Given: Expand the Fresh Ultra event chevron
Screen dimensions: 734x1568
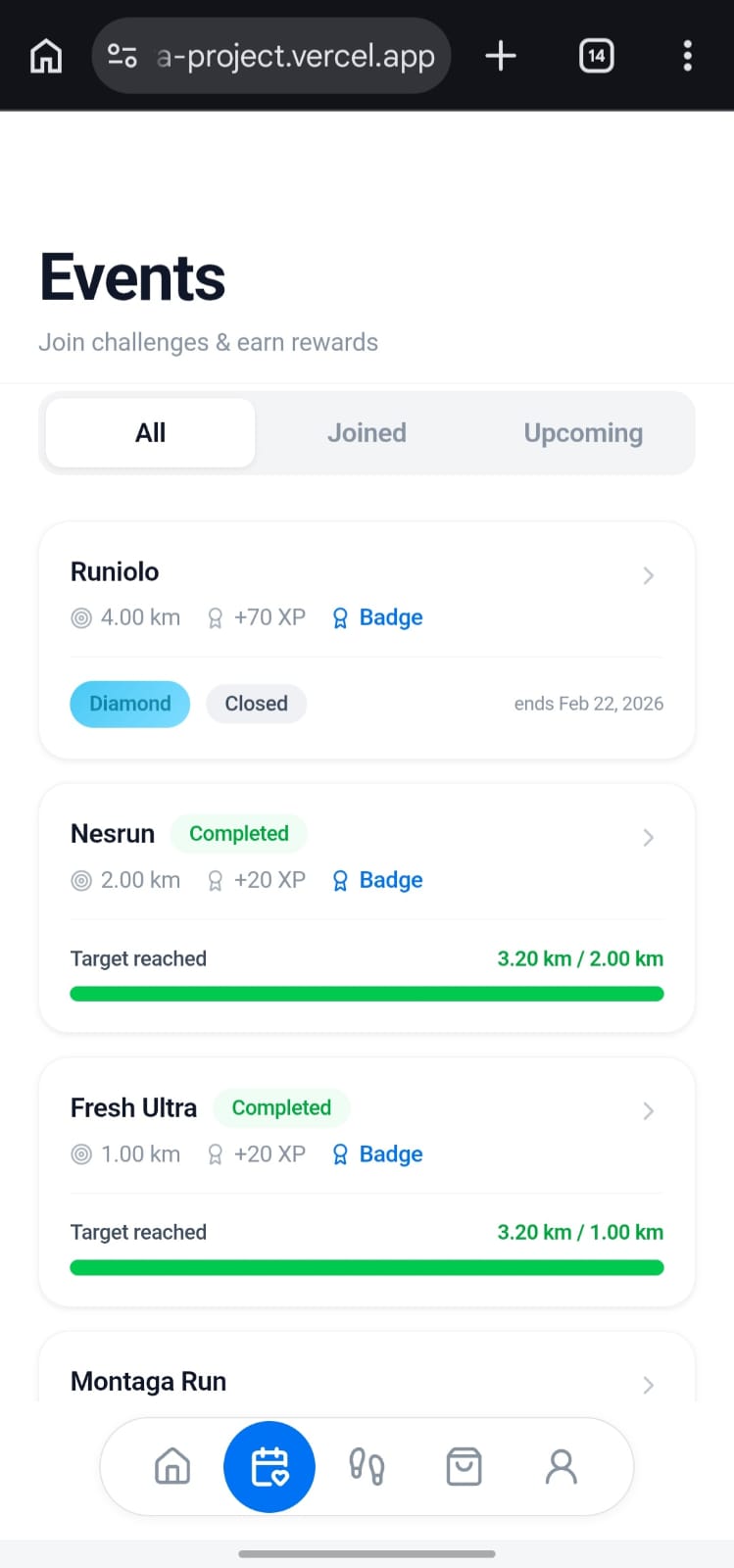Looking at the screenshot, I should coord(648,1110).
